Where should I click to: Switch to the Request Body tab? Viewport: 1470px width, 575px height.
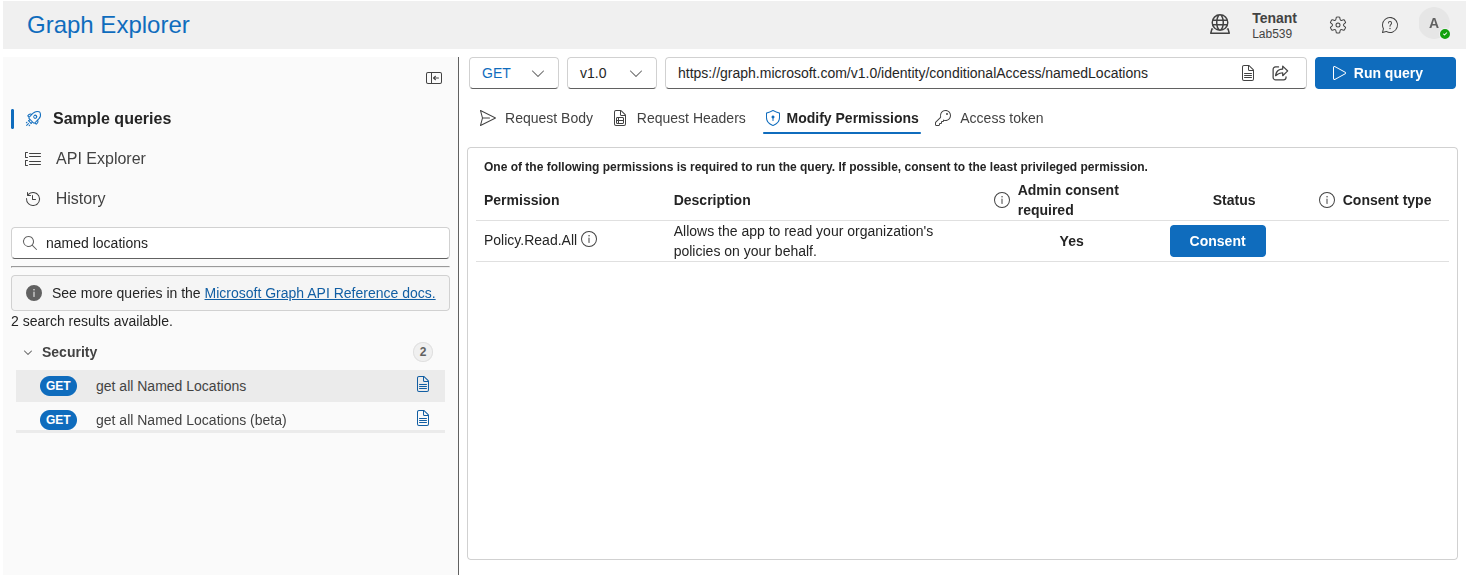(536, 118)
